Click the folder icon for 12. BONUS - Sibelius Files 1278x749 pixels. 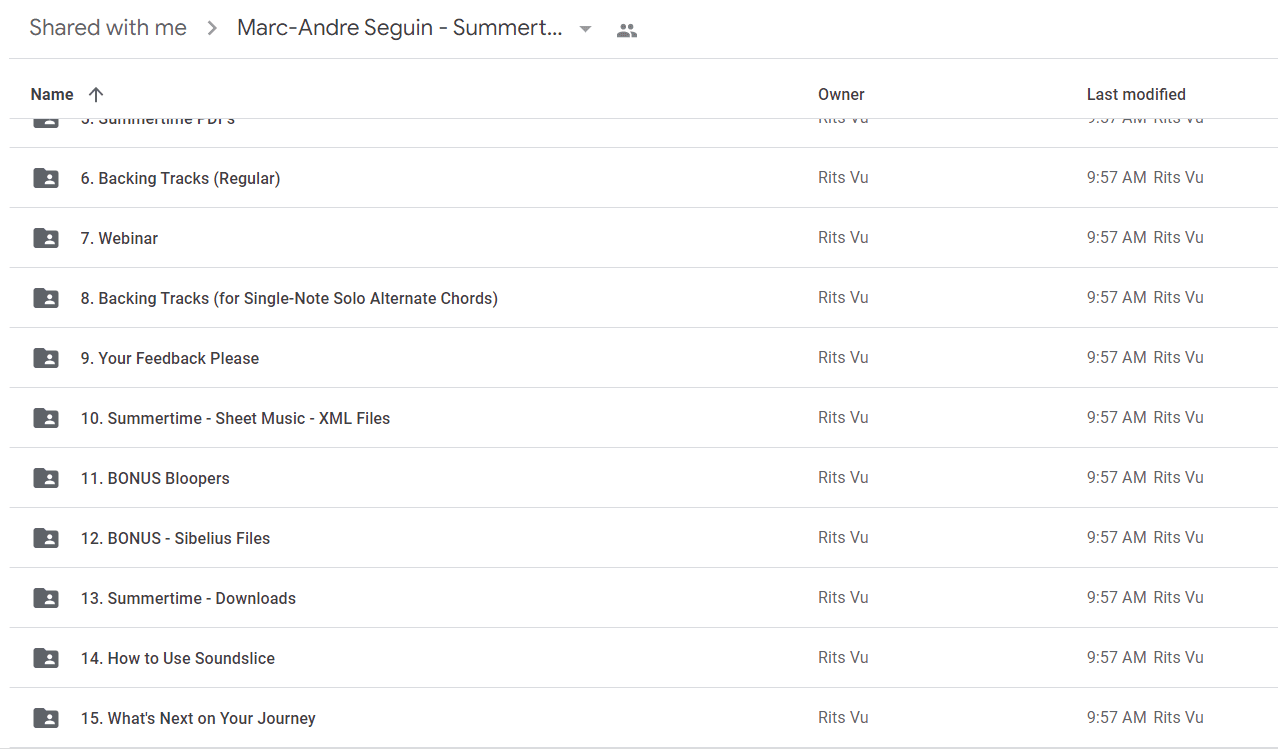click(x=46, y=538)
